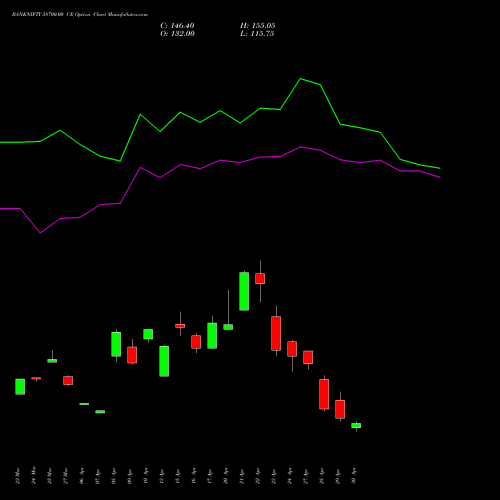
Task: Click the '29 Apr' date axis label
Action: pyautogui.click(x=338, y=476)
